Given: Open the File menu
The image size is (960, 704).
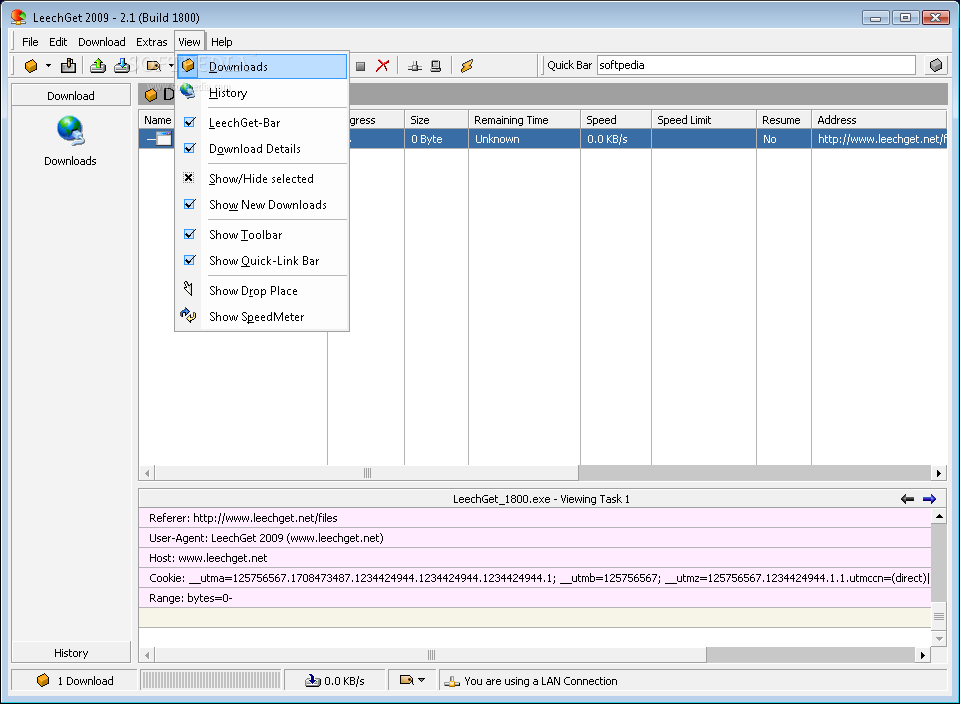Looking at the screenshot, I should [x=30, y=42].
